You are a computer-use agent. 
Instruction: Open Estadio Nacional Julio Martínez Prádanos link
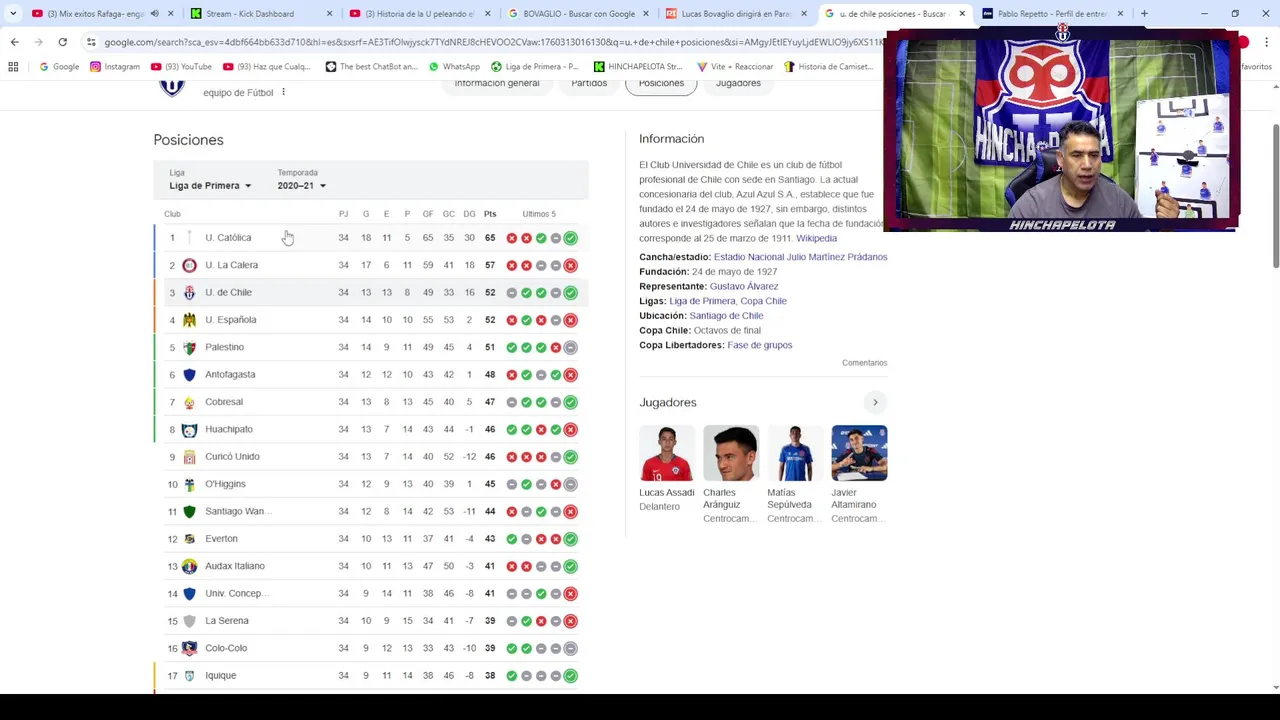pyautogui.click(x=800, y=257)
